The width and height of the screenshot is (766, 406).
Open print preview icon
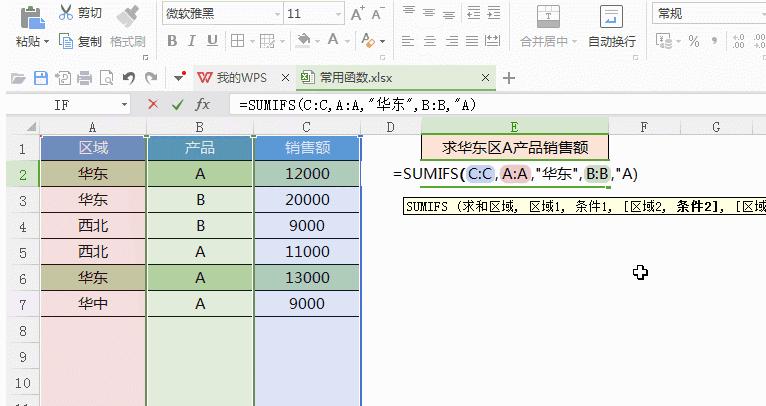[106, 78]
